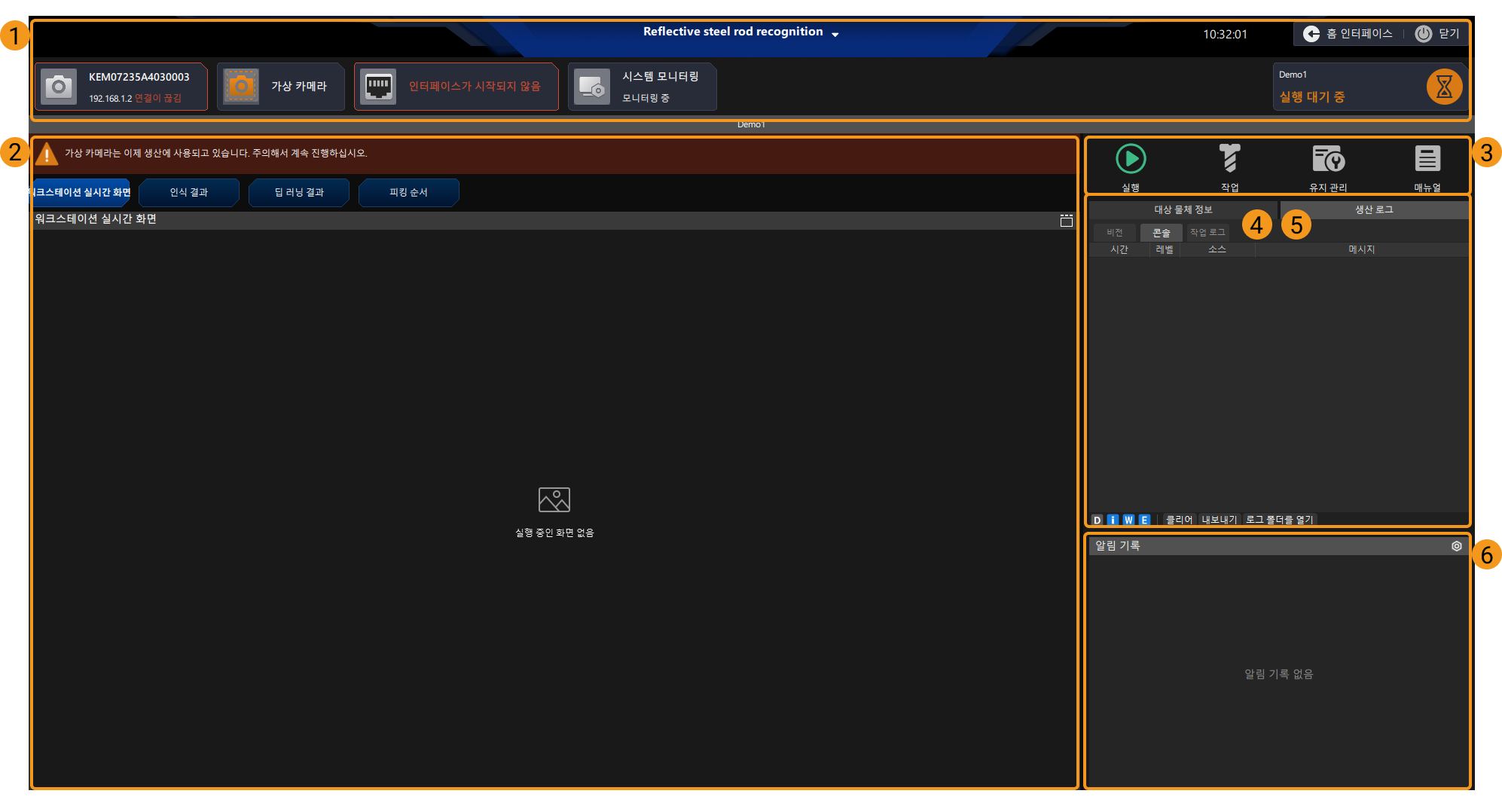Open the 작업 robot arm icon
1502x812 pixels.
(1230, 159)
